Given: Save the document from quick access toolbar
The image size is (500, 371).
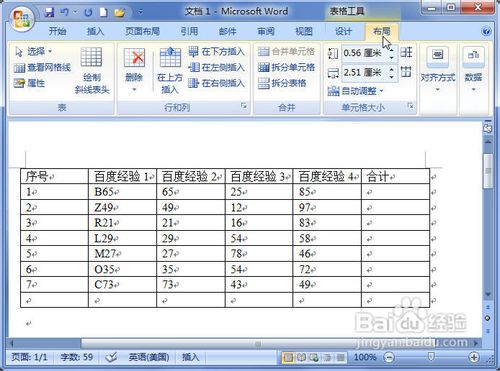Looking at the screenshot, I should (x=50, y=13).
